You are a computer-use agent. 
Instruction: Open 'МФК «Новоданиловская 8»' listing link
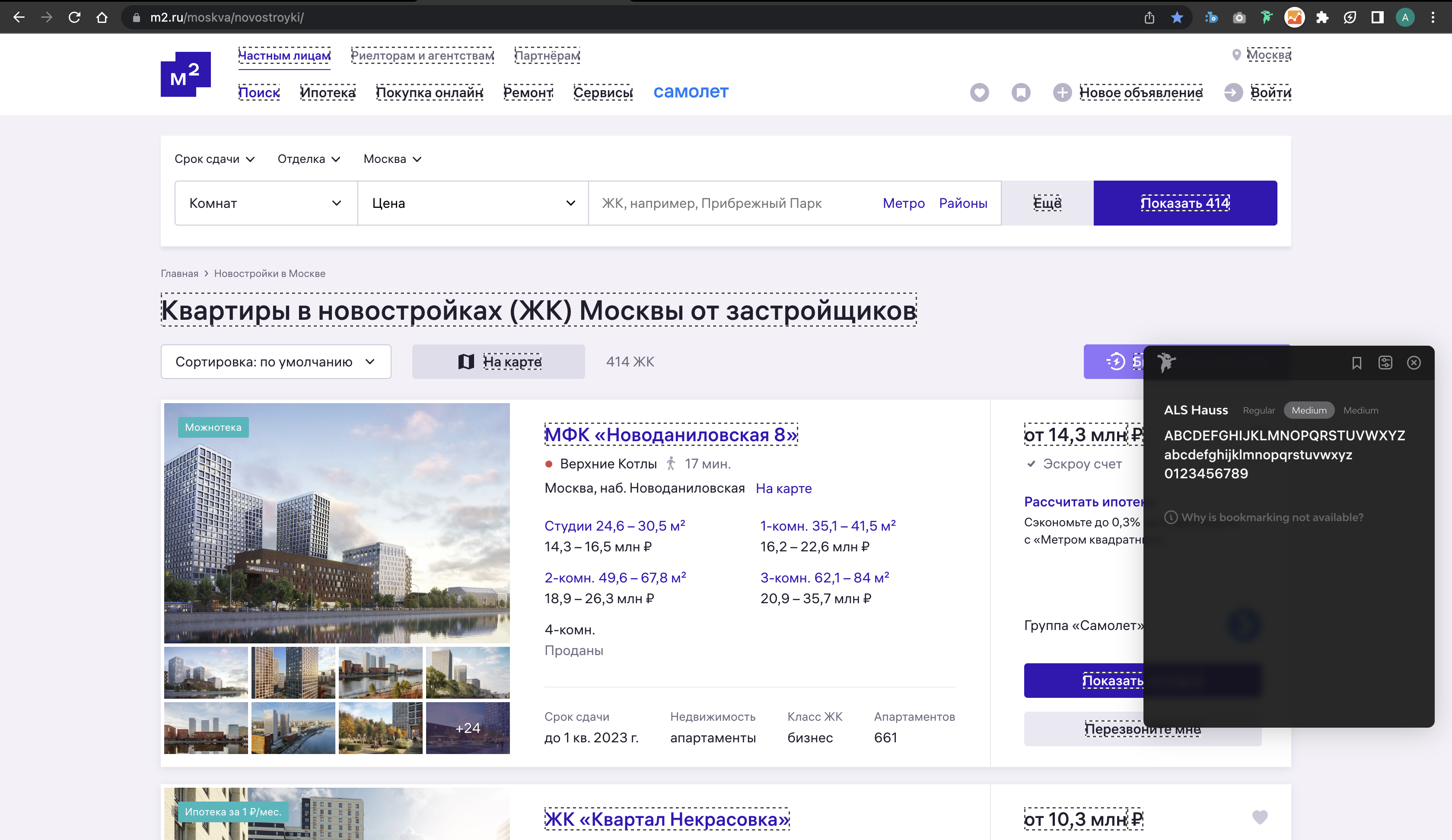tap(671, 434)
